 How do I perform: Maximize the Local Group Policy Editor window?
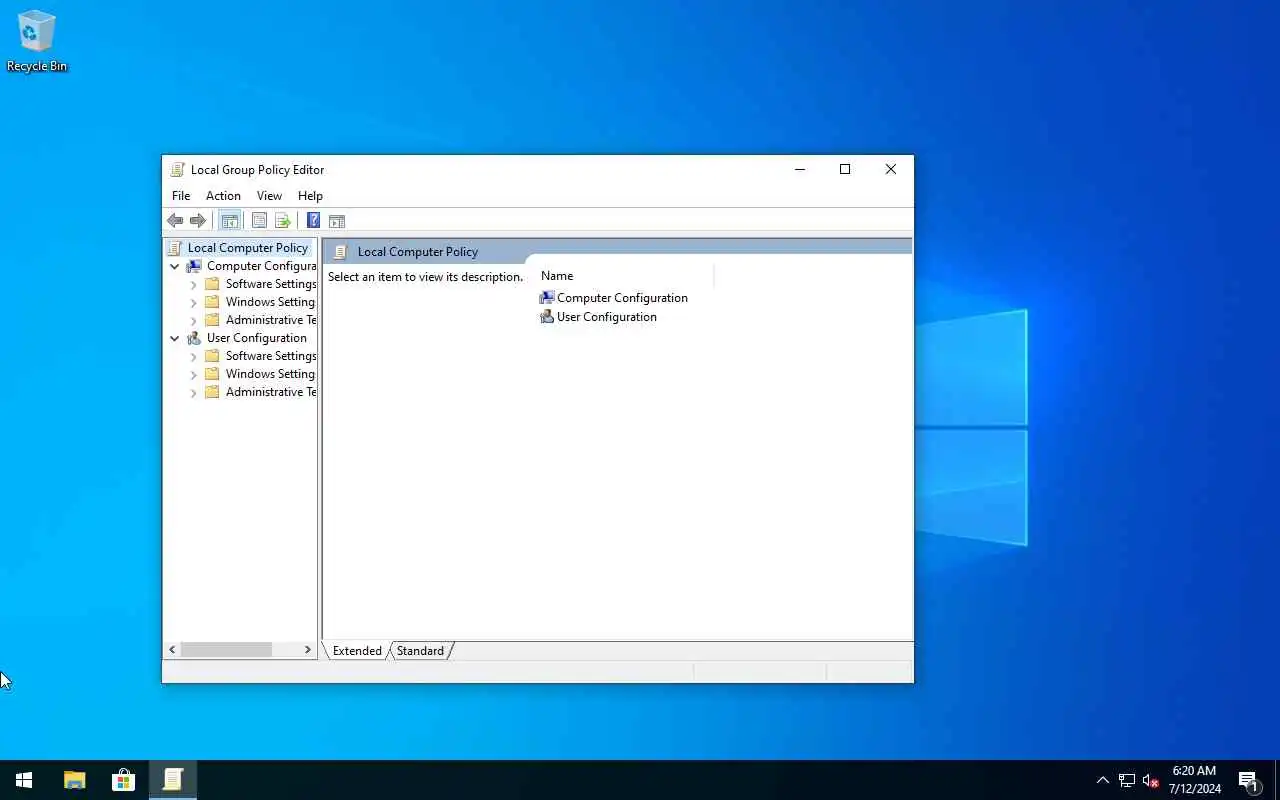coord(845,170)
